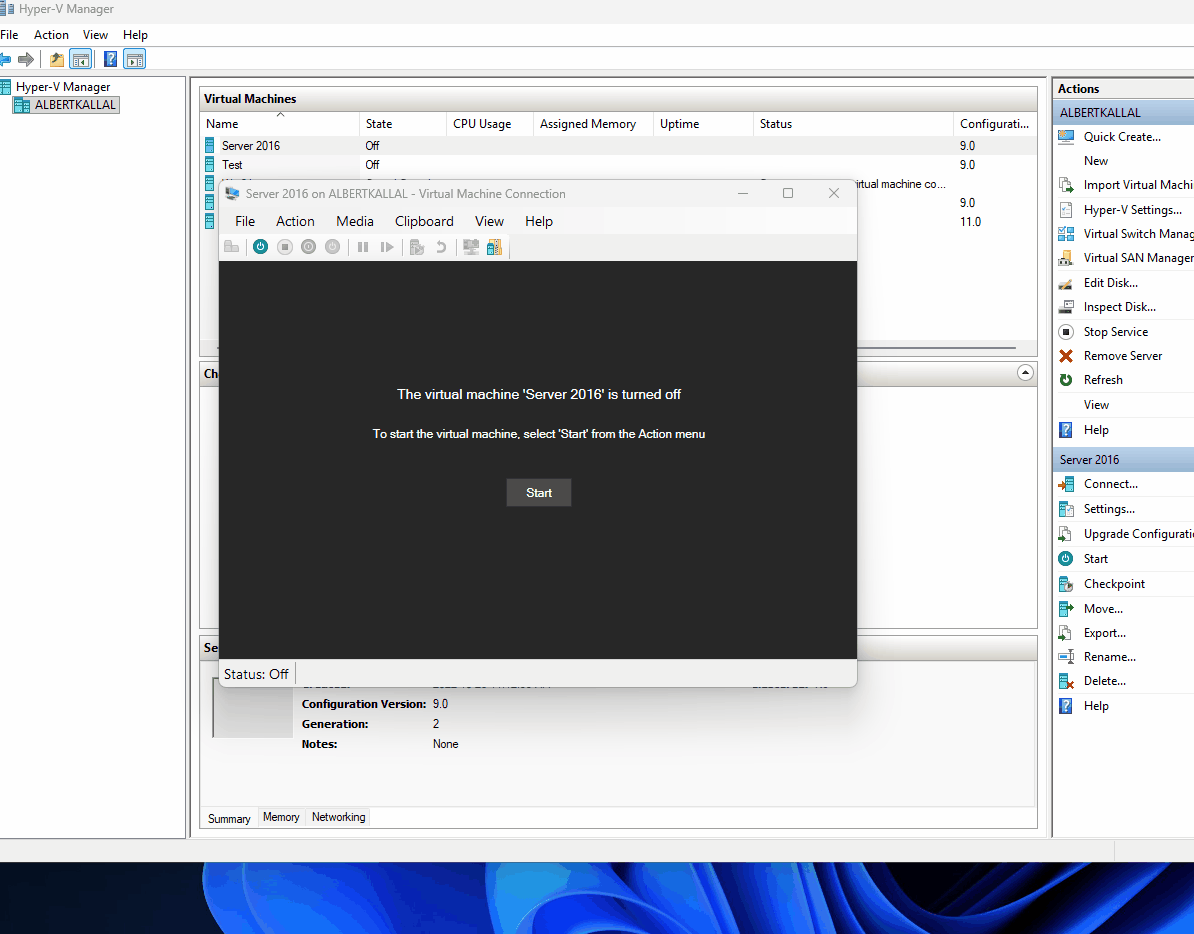Click the Checkpoint icon in VM Connection toolbar
1194x934 pixels.
pyautogui.click(x=418, y=247)
